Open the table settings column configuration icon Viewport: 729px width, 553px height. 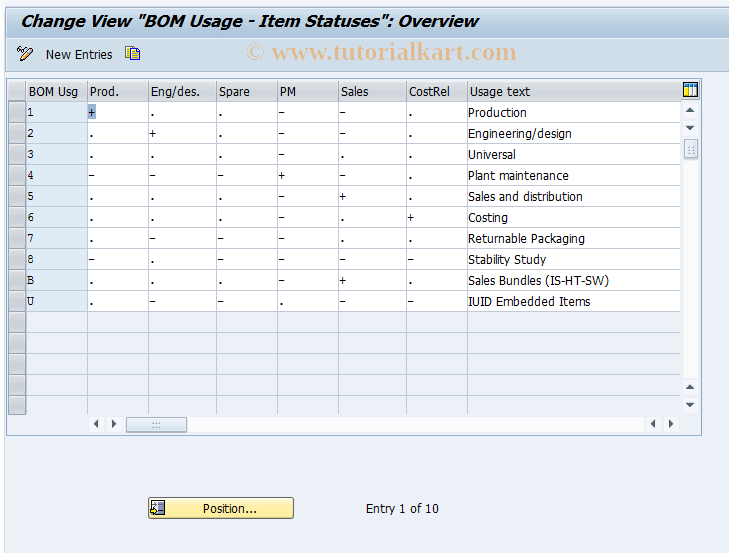690,89
